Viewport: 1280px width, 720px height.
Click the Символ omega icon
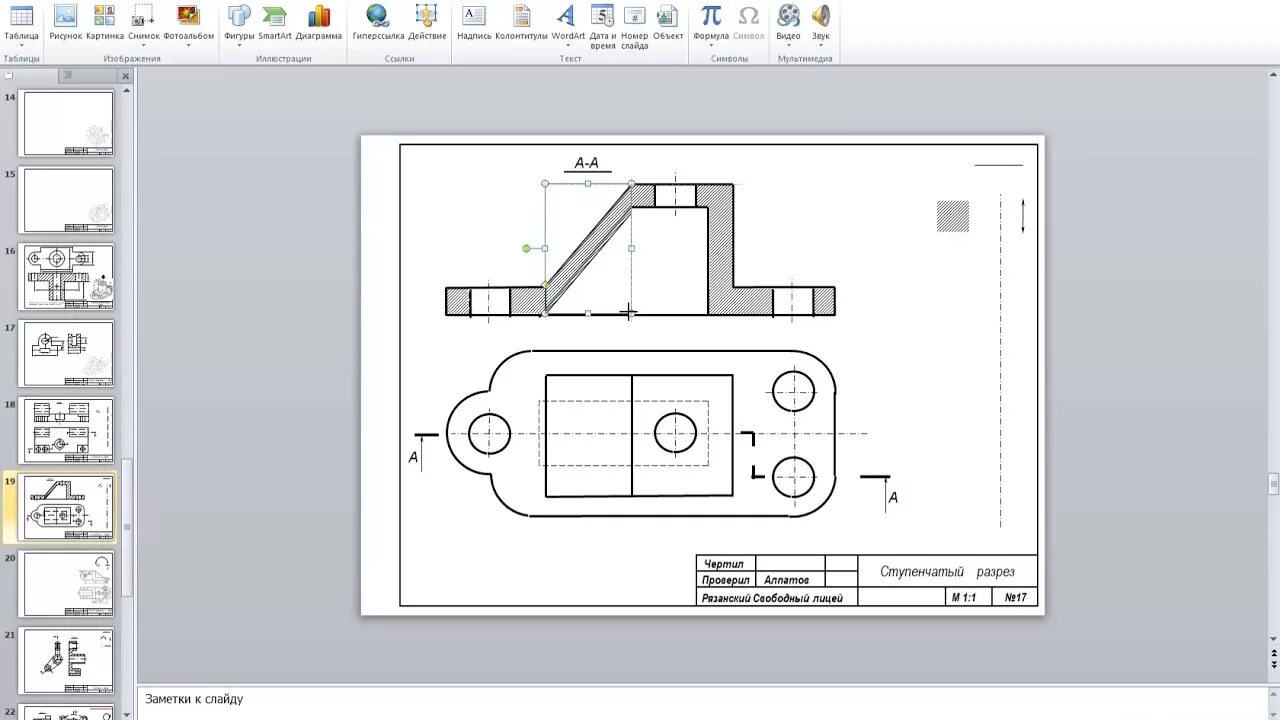[x=748, y=16]
